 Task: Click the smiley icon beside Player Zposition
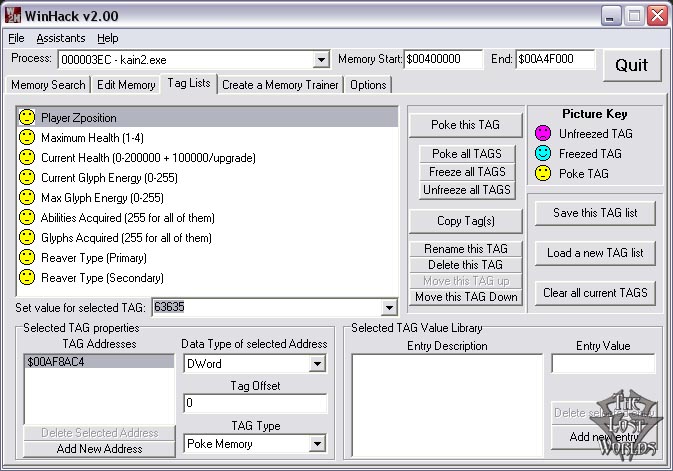tap(27, 117)
